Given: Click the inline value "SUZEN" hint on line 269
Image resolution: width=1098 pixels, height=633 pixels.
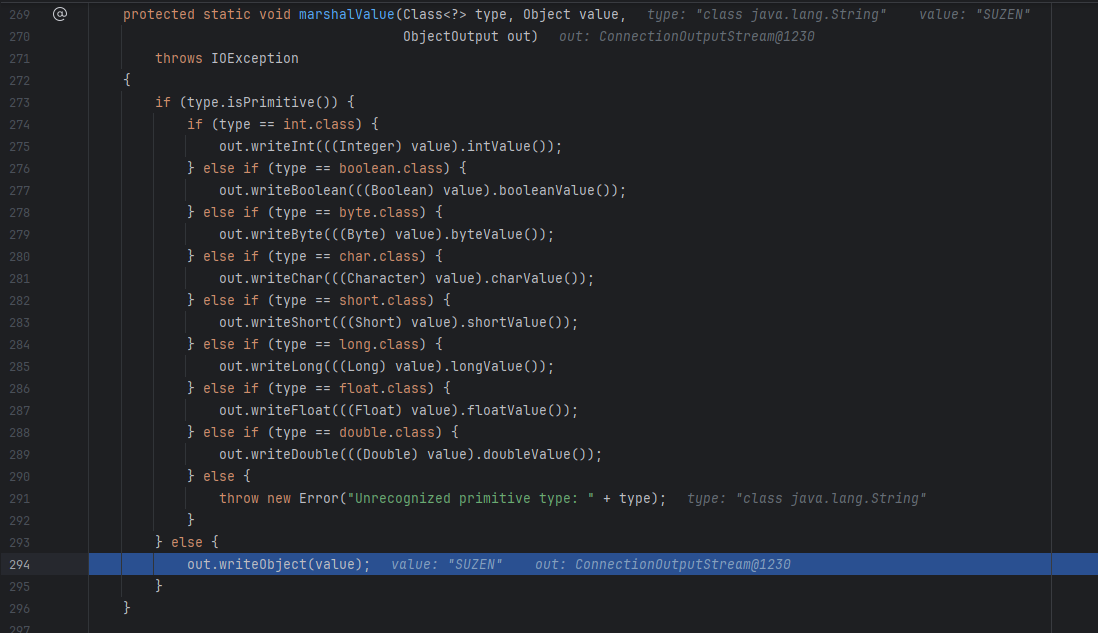Looking at the screenshot, I should [975, 15].
